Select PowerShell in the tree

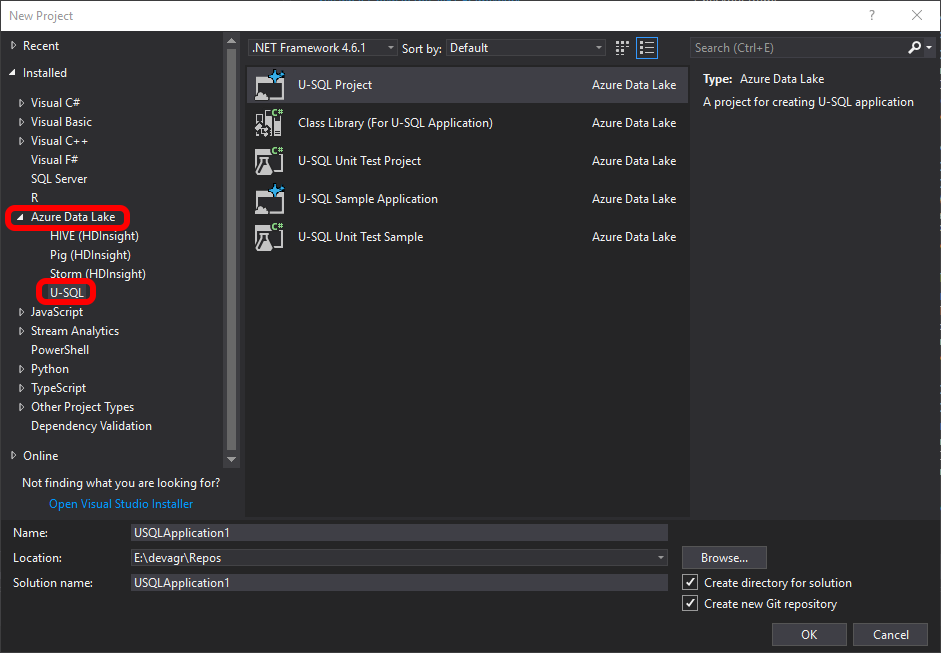pyautogui.click(x=60, y=350)
